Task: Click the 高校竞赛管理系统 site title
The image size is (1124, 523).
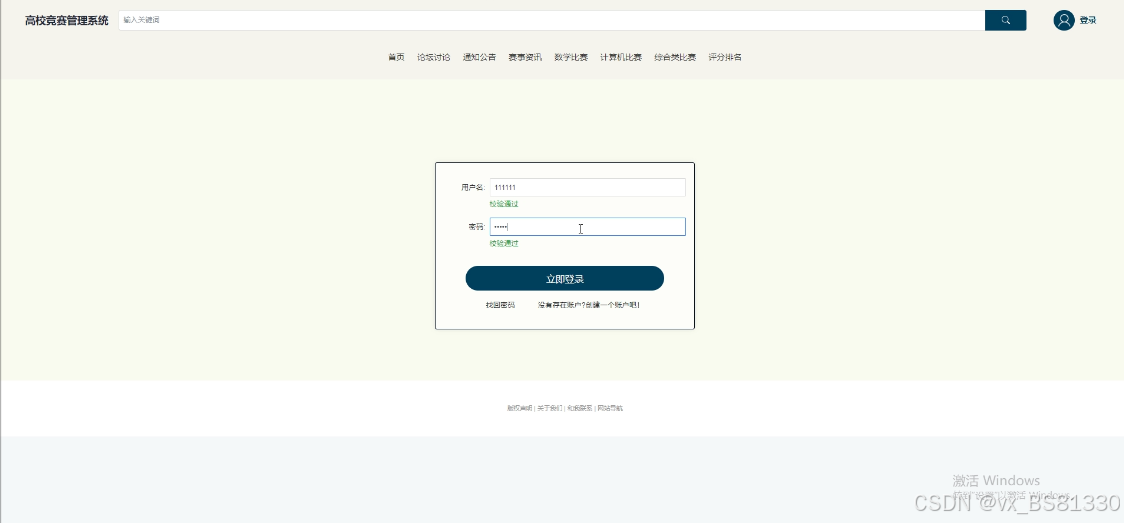Action: pos(67,20)
